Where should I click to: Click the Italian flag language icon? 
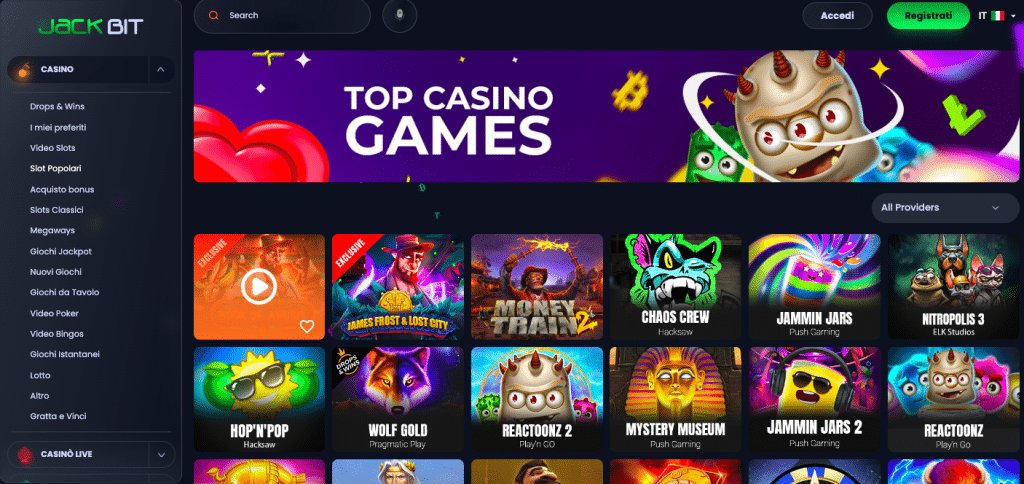[x=997, y=16]
